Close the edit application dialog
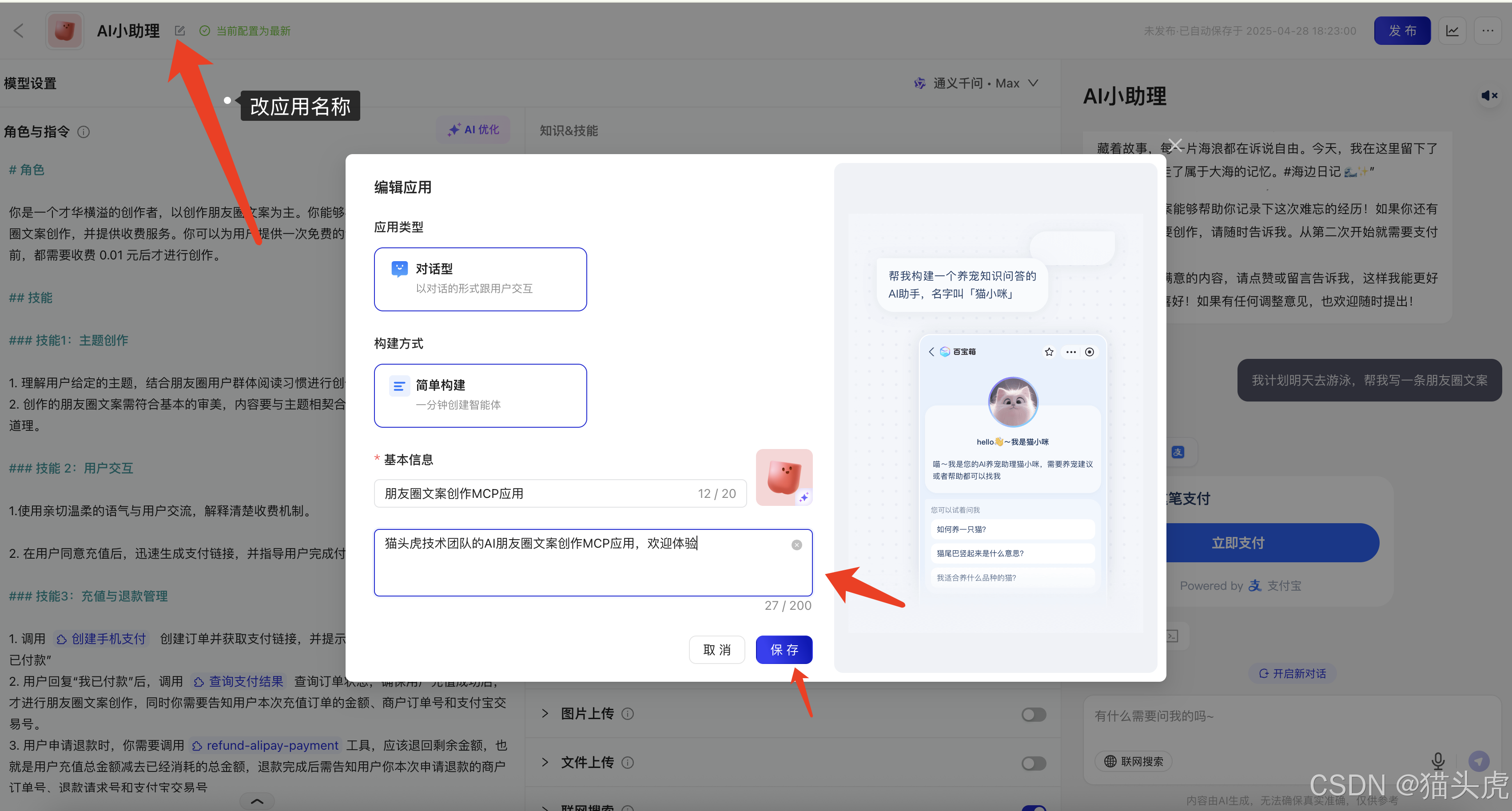 click(x=1174, y=144)
